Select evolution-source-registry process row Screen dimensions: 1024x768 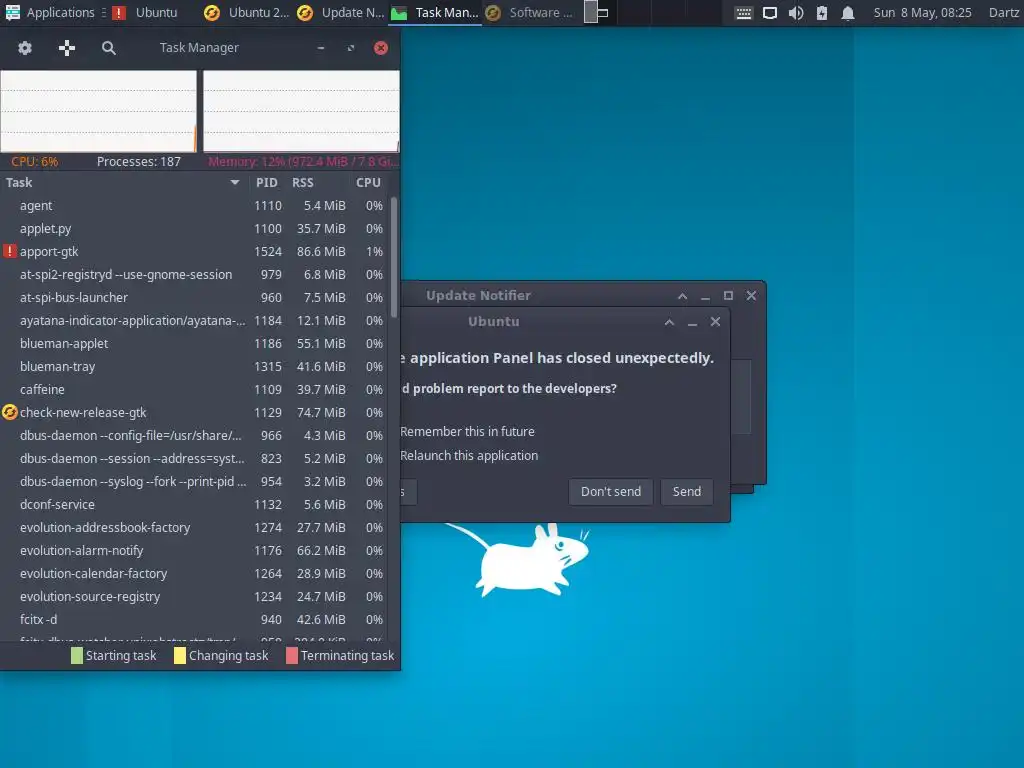[x=194, y=597]
